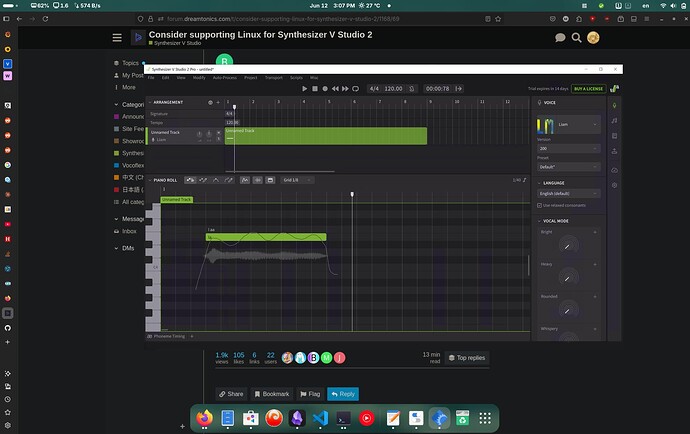Open Firefox from the dock
This screenshot has width=690, height=434.
click(x=204, y=418)
